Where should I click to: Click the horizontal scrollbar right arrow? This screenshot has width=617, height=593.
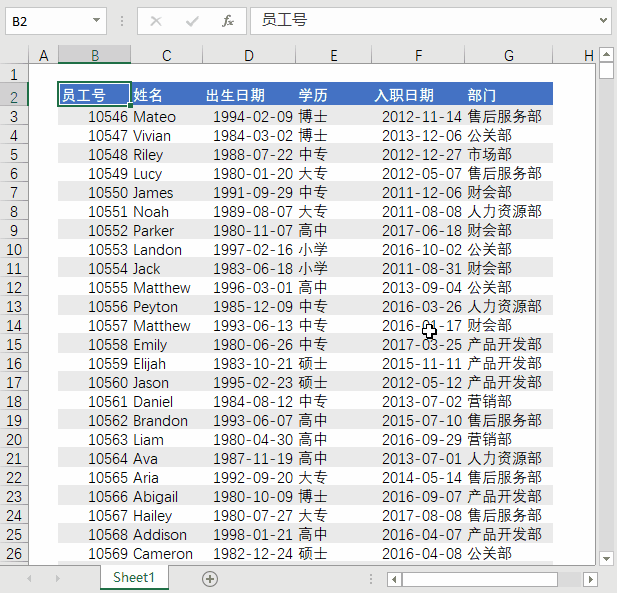(591, 579)
